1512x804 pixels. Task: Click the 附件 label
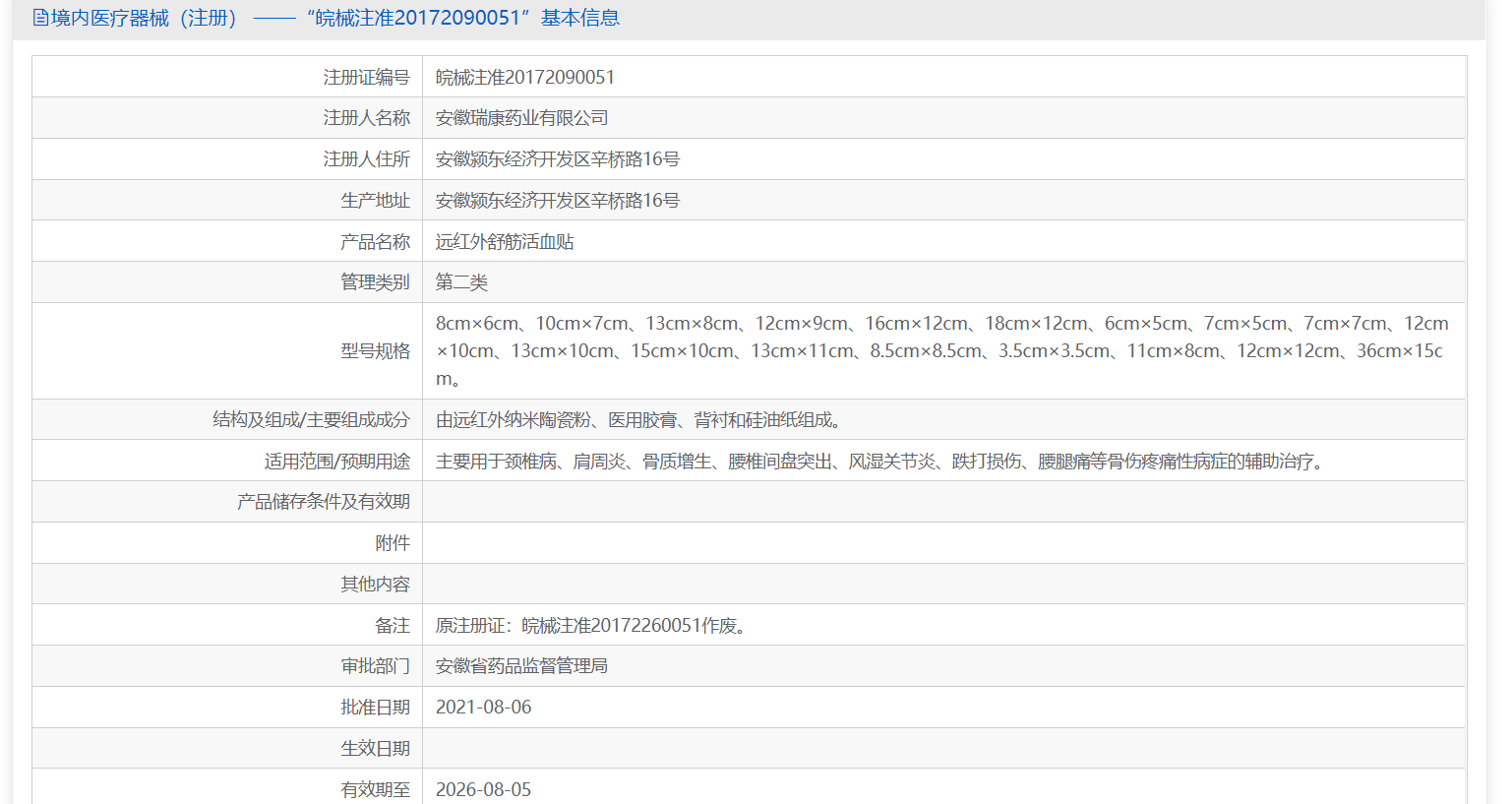click(393, 543)
